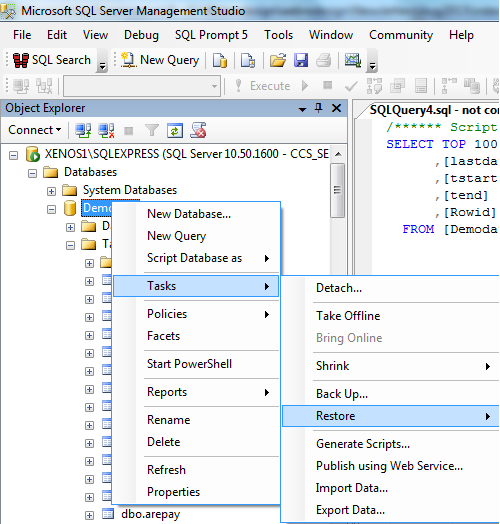This screenshot has width=500, height=524.
Task: Choose New Query in the context menu
Action: pyautogui.click(x=196, y=236)
